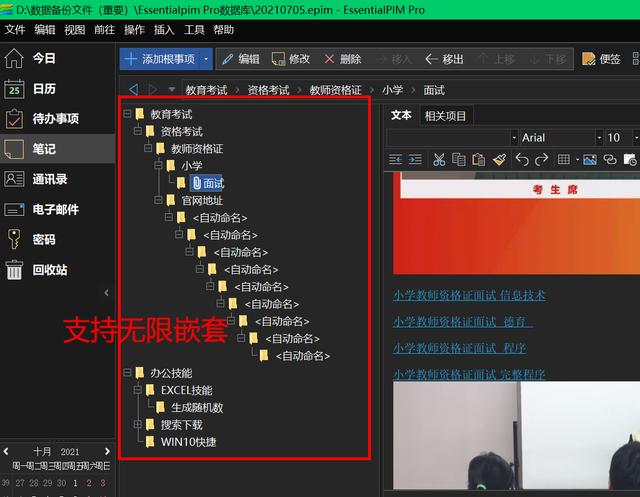
Task: Open link 小学教师资格证面试 信息技术
Action: [x=469, y=295]
